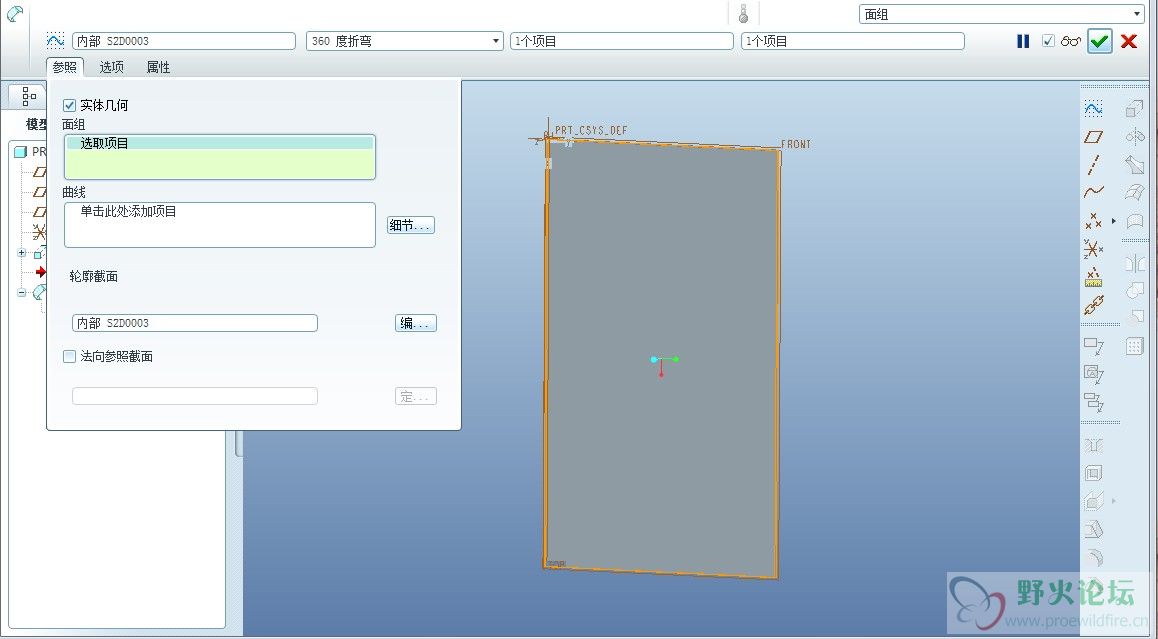Viewport: 1158px width, 639px height.
Task: Select the Datum Coordinate System tool
Action: tap(1094, 249)
